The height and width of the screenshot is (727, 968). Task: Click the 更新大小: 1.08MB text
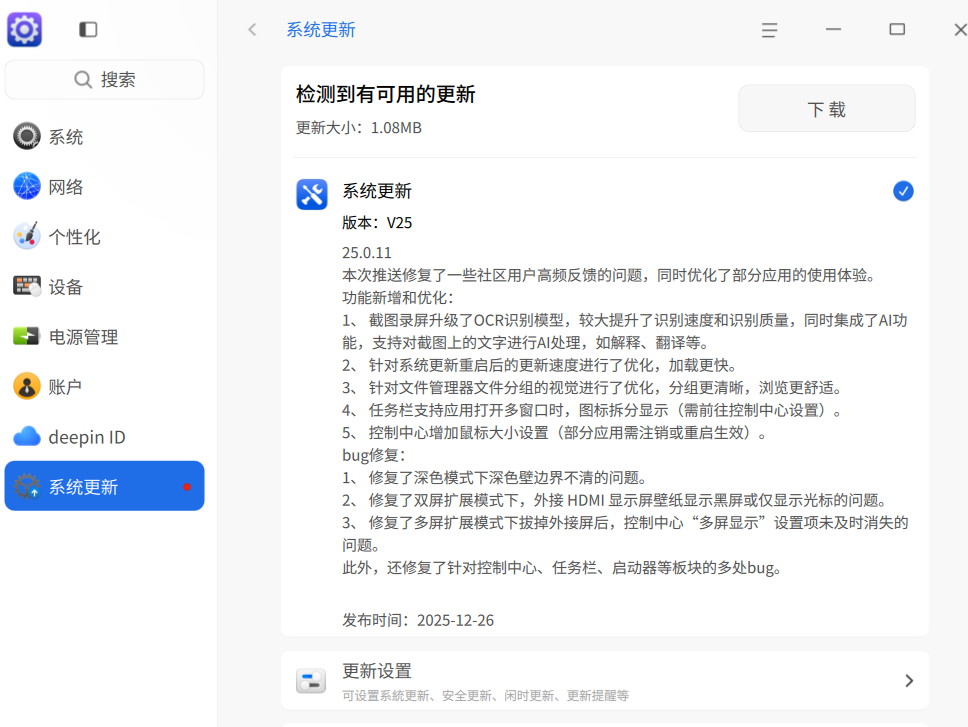[359, 128]
